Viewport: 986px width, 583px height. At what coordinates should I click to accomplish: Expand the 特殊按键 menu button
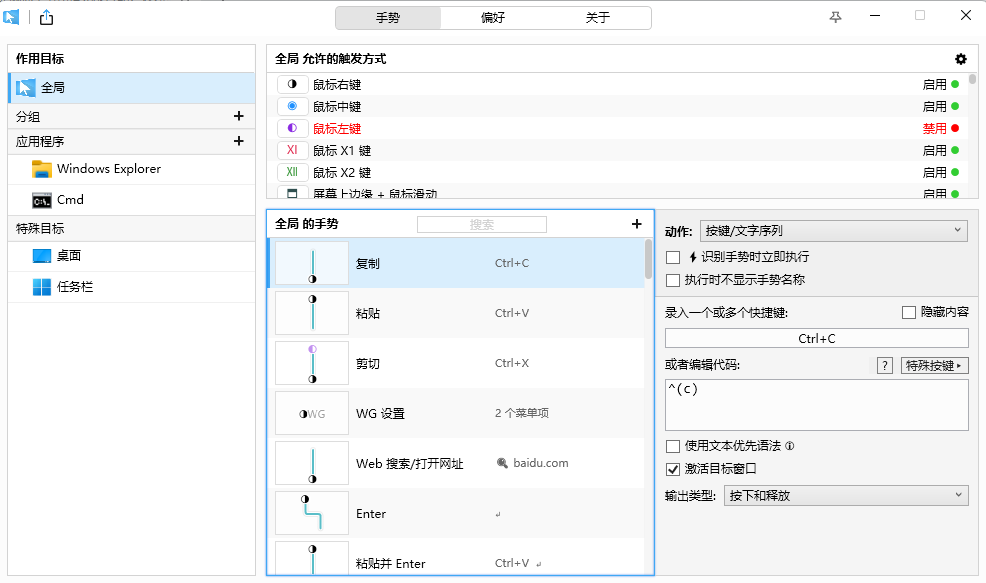(x=935, y=365)
